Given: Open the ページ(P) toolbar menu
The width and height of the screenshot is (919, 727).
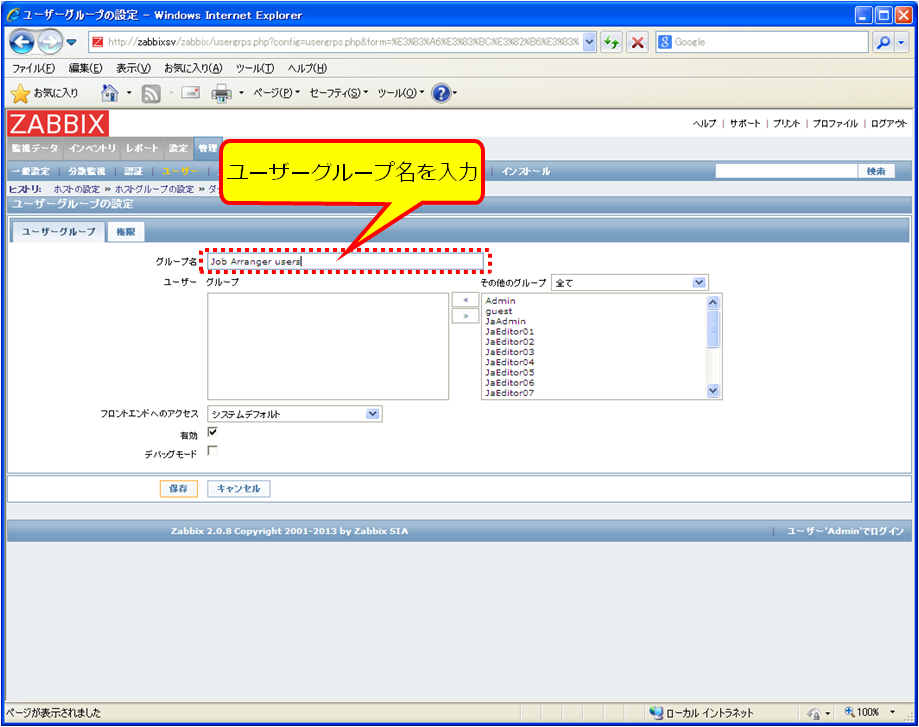Looking at the screenshot, I should click(276, 93).
